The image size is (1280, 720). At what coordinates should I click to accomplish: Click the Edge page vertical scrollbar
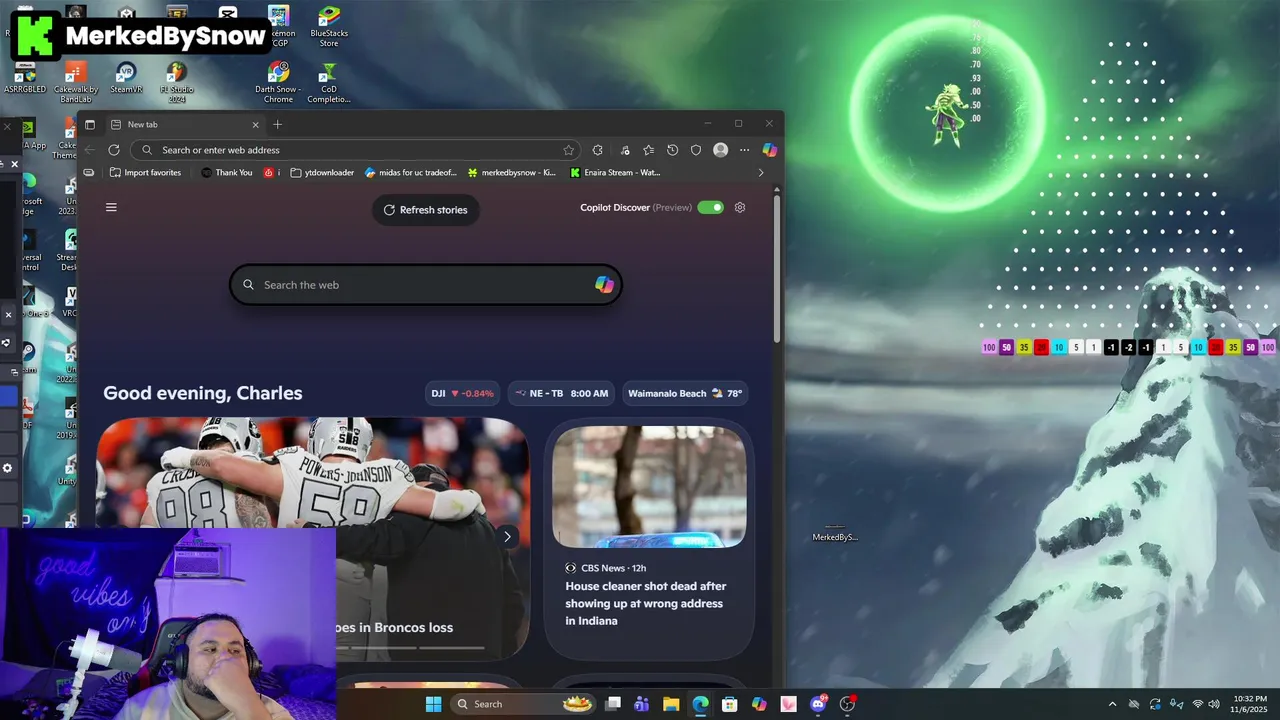click(777, 270)
